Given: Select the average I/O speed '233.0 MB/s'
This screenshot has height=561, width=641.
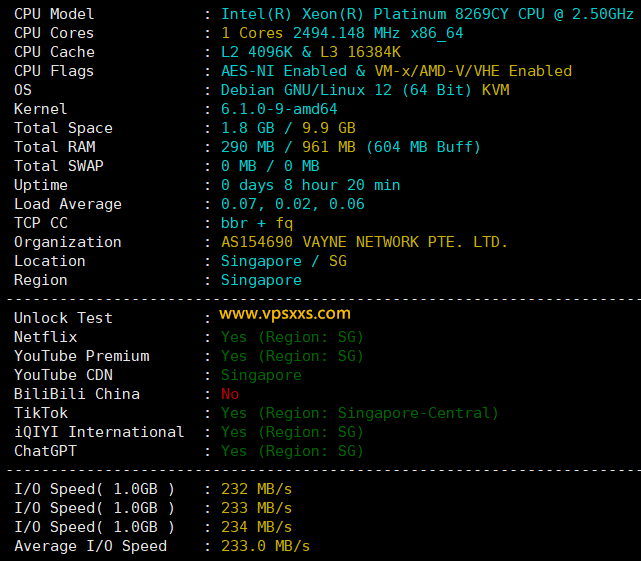Looking at the screenshot, I should point(265,546).
